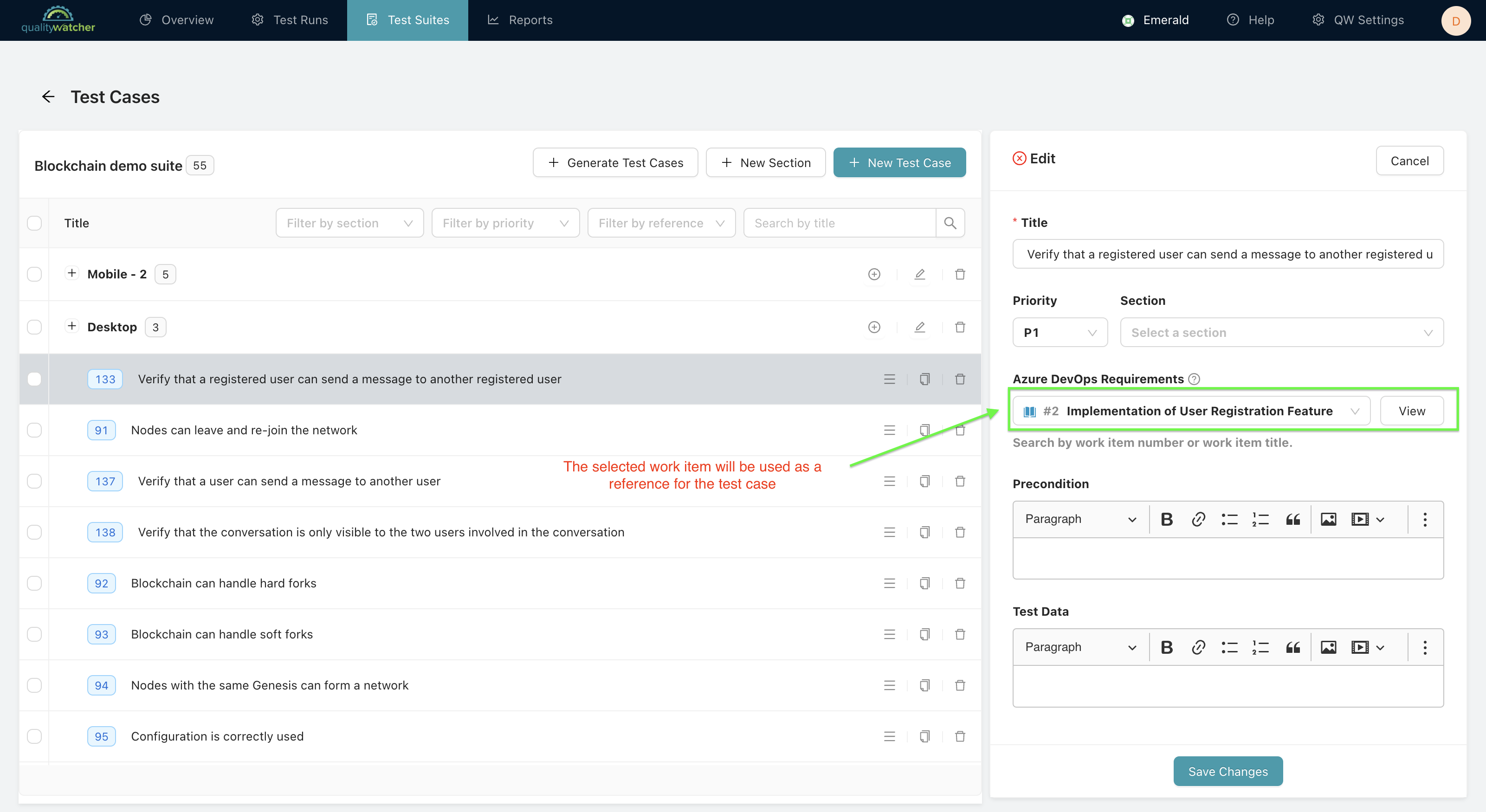Delete test case 133
This screenshot has height=812, width=1486.
click(960, 379)
